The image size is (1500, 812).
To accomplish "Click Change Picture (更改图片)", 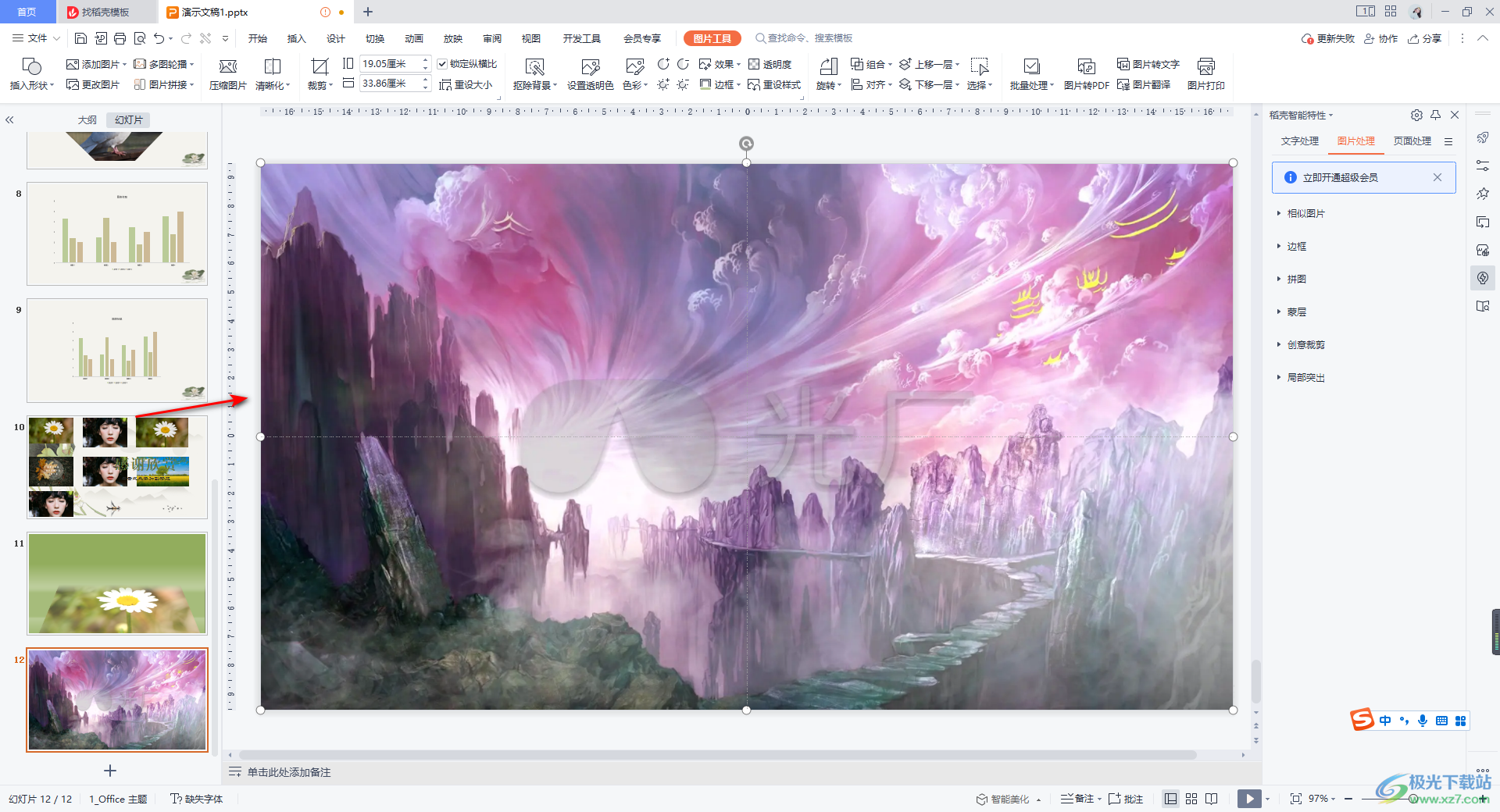I will pyautogui.click(x=93, y=84).
